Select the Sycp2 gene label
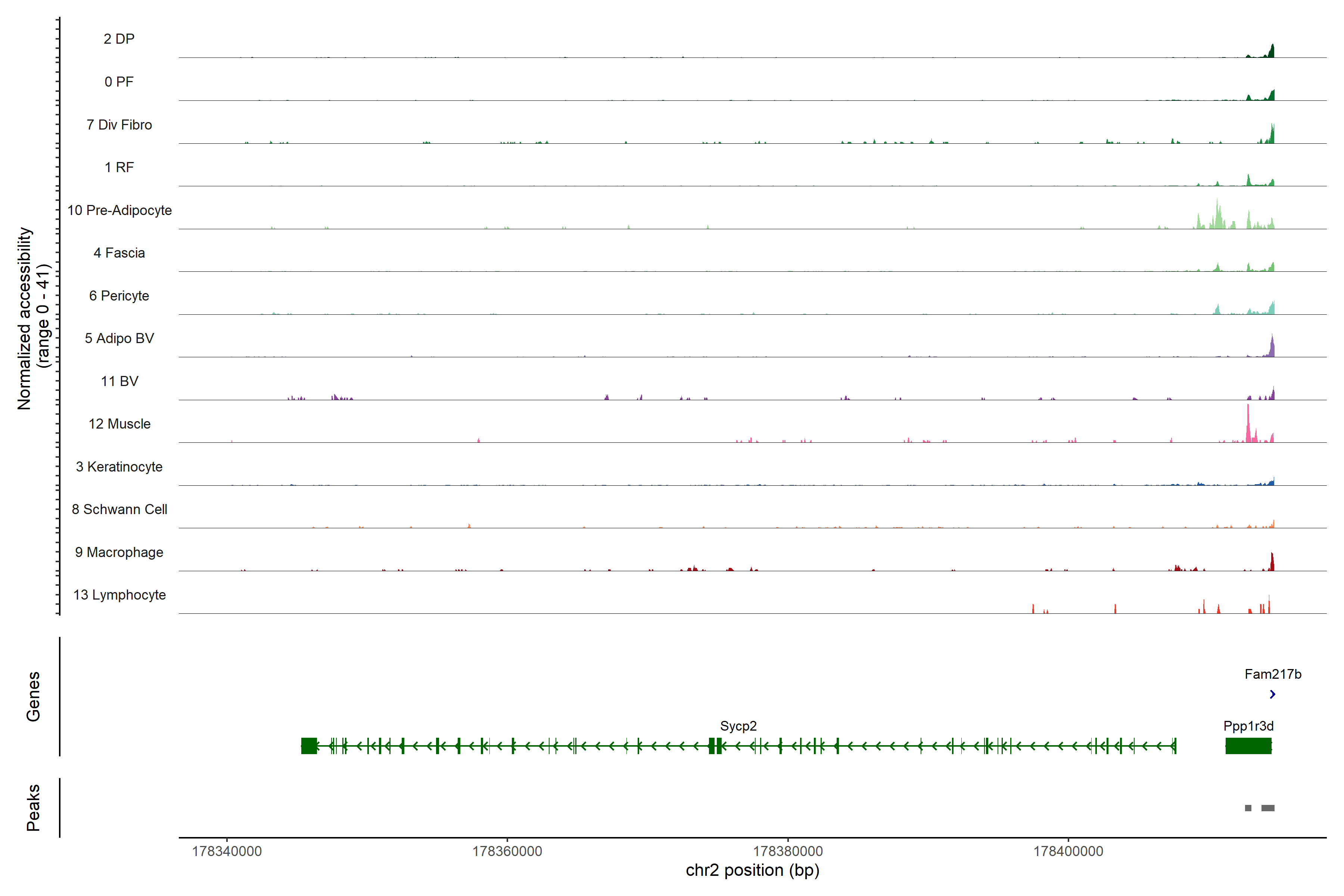The image size is (1344, 896). coord(738,726)
